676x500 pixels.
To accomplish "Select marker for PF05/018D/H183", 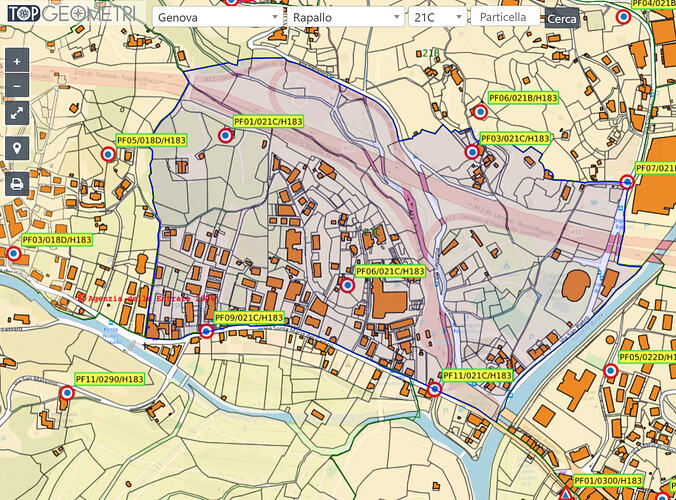I will point(108,155).
